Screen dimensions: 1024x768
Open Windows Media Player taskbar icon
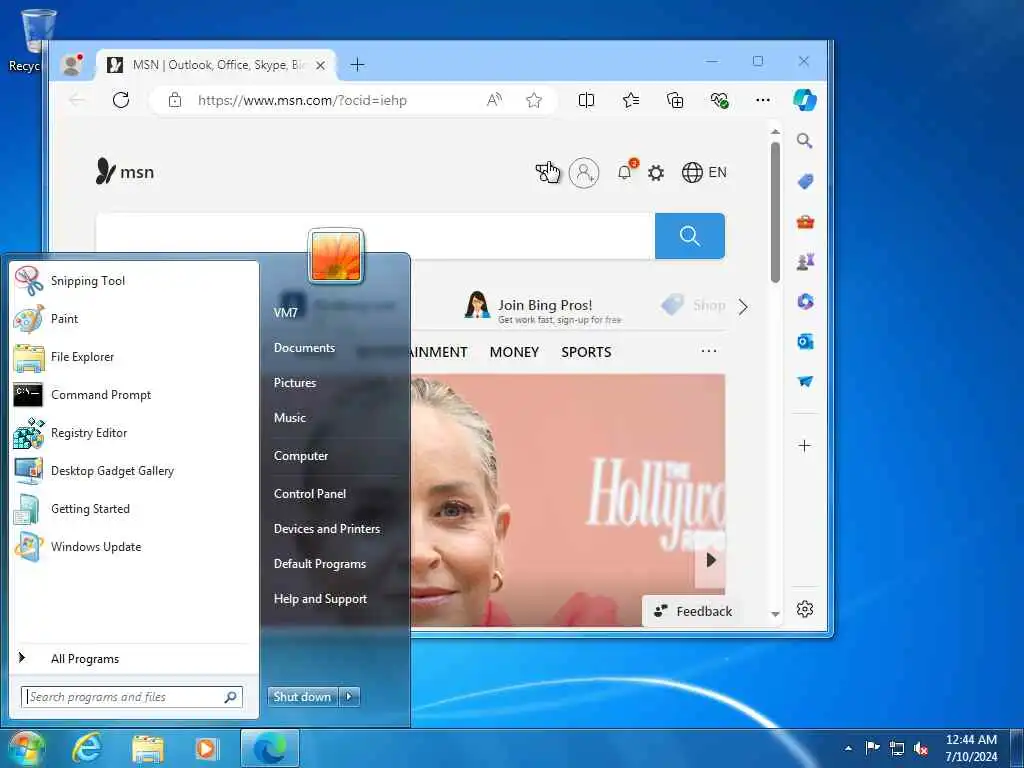coord(206,748)
